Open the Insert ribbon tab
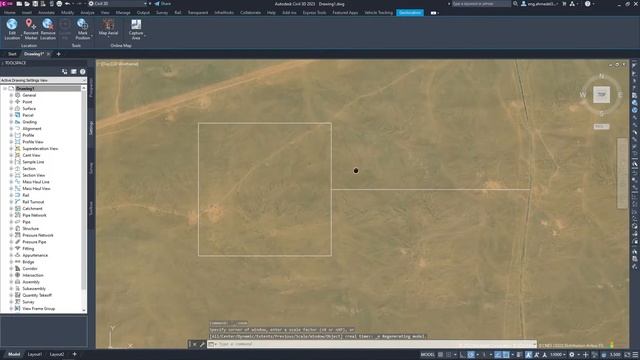 point(27,13)
